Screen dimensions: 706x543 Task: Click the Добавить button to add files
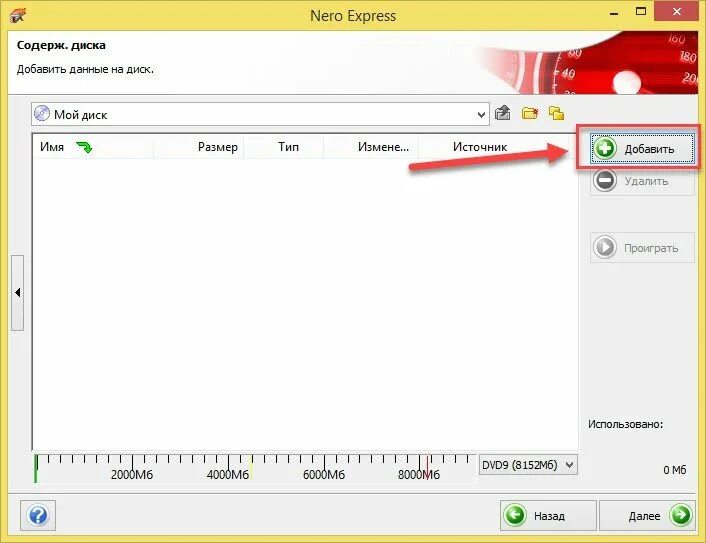(642, 149)
